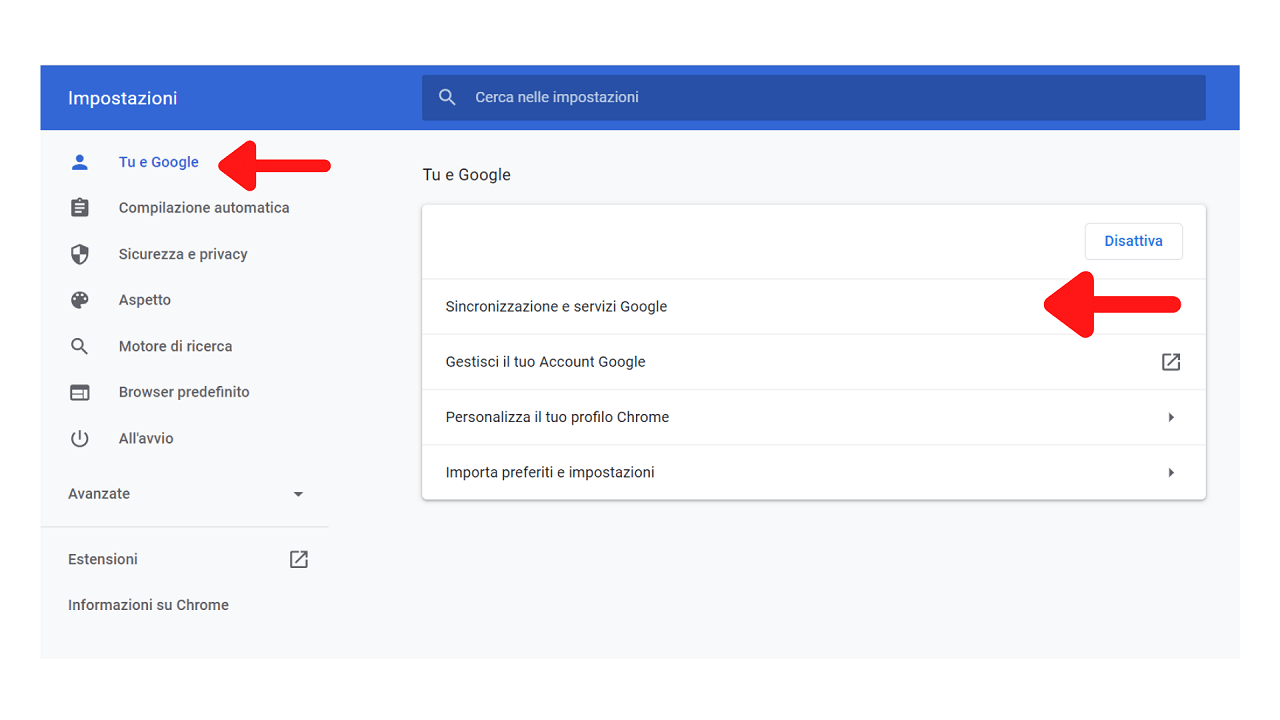Click the person icon beside Tu e Google

(x=80, y=162)
